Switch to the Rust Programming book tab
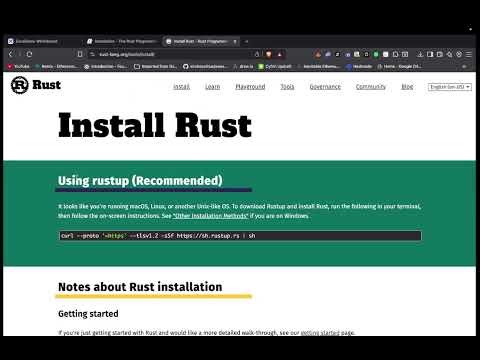This screenshot has width=480, height=360. pyautogui.click(x=122, y=41)
